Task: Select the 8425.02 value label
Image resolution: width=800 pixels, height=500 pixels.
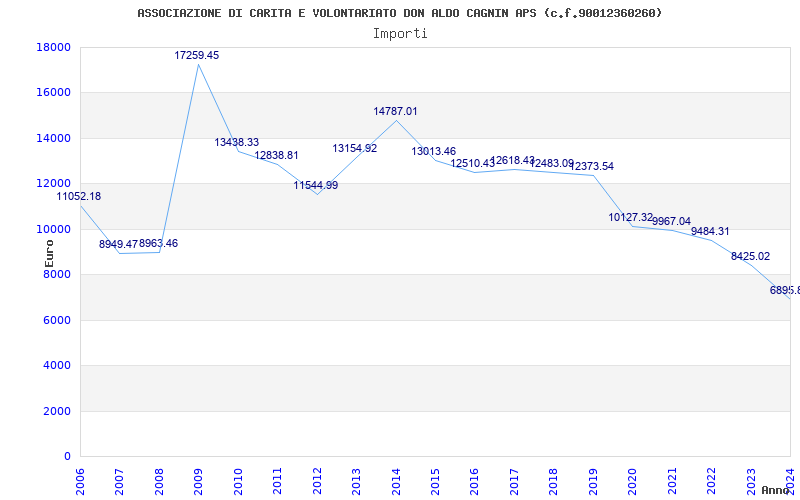Action: [750, 257]
